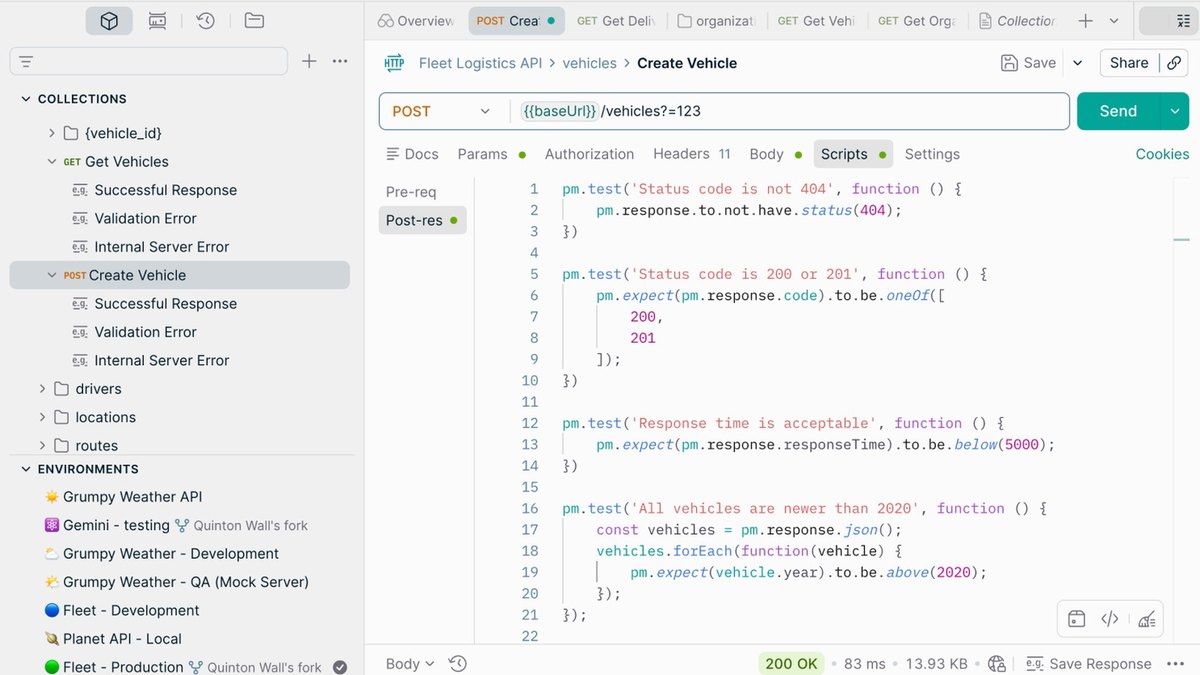Open a new tab with the plus icon
Image resolution: width=1200 pixels, height=675 pixels.
tap(1086, 21)
